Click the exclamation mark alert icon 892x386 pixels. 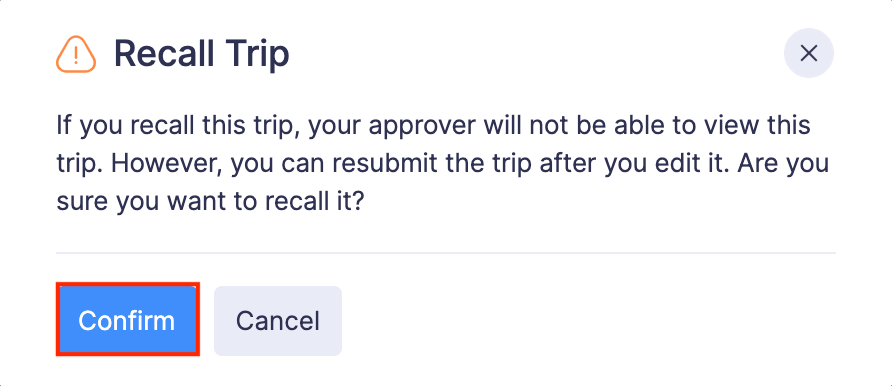click(x=76, y=54)
